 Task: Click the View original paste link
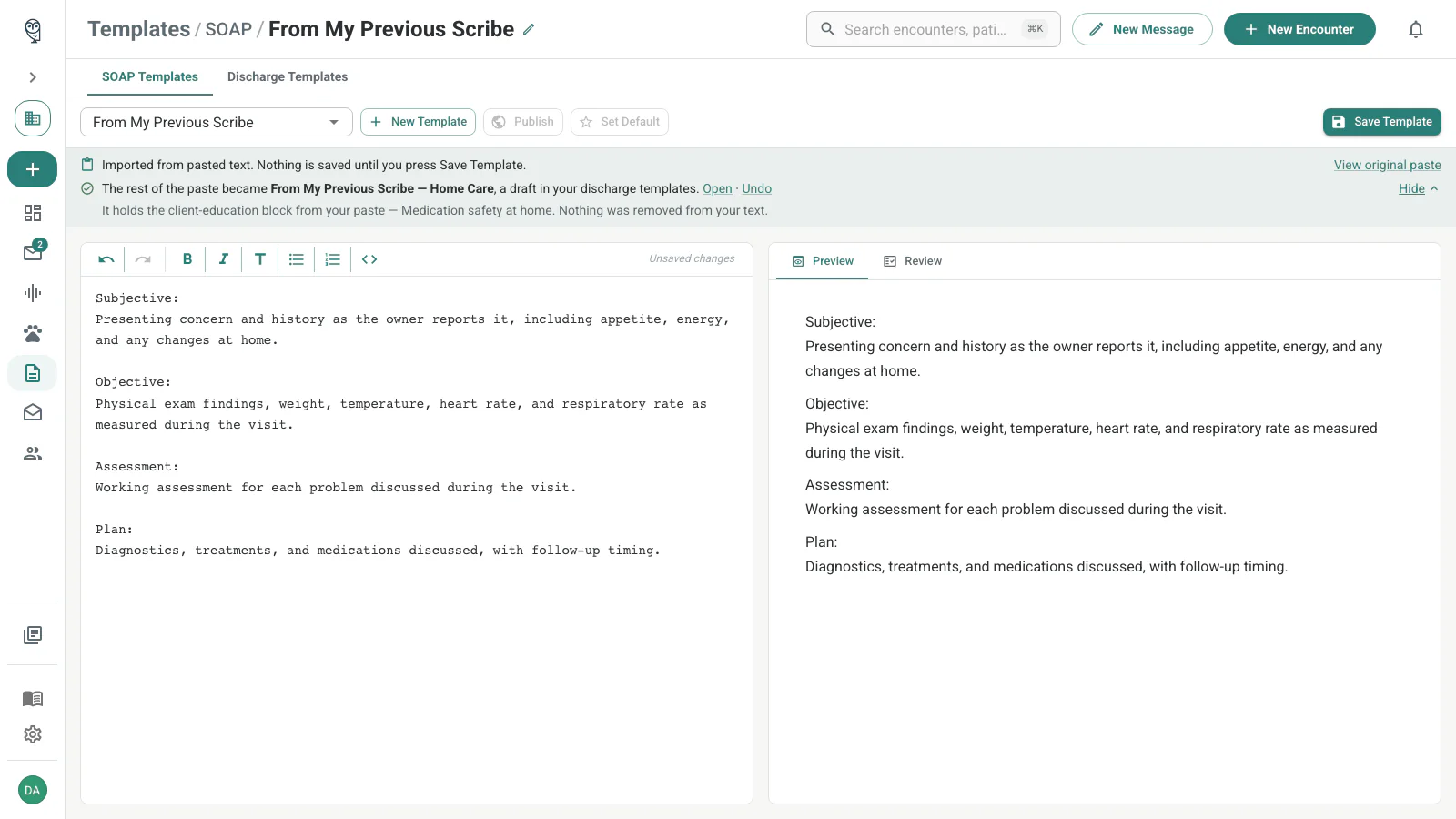click(x=1388, y=165)
